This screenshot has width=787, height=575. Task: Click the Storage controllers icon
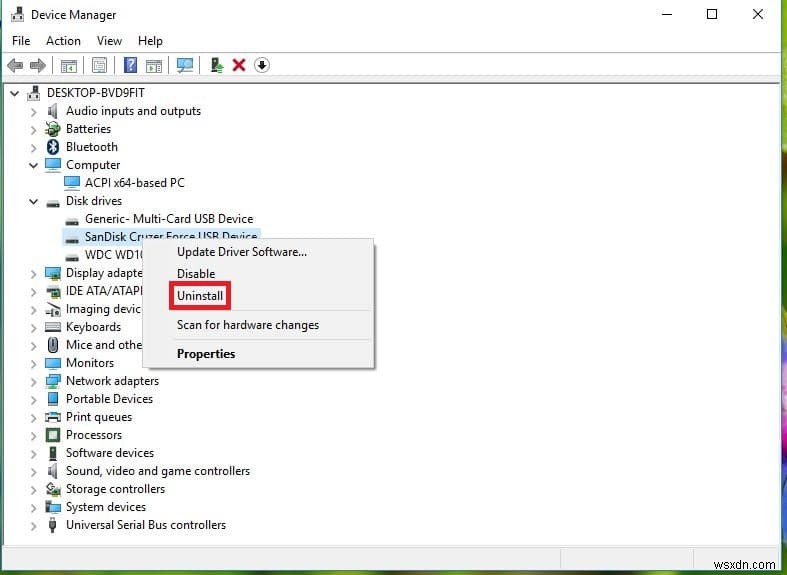click(53, 489)
